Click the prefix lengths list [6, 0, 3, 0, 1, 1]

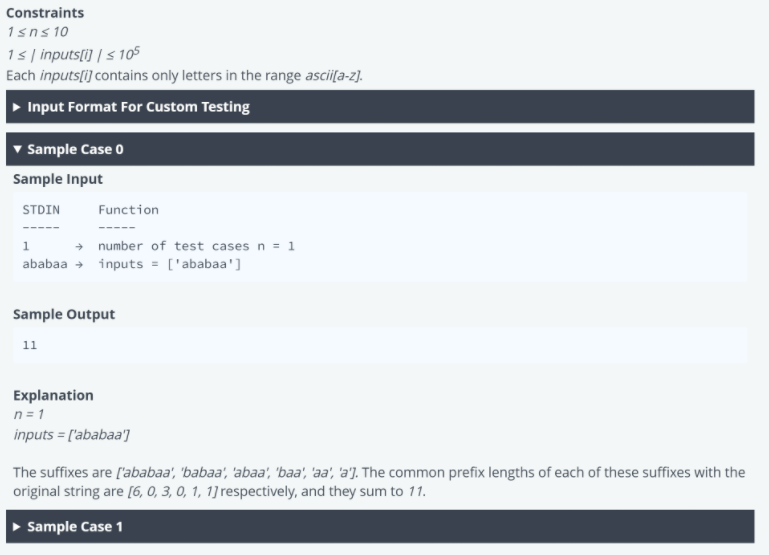(173, 491)
